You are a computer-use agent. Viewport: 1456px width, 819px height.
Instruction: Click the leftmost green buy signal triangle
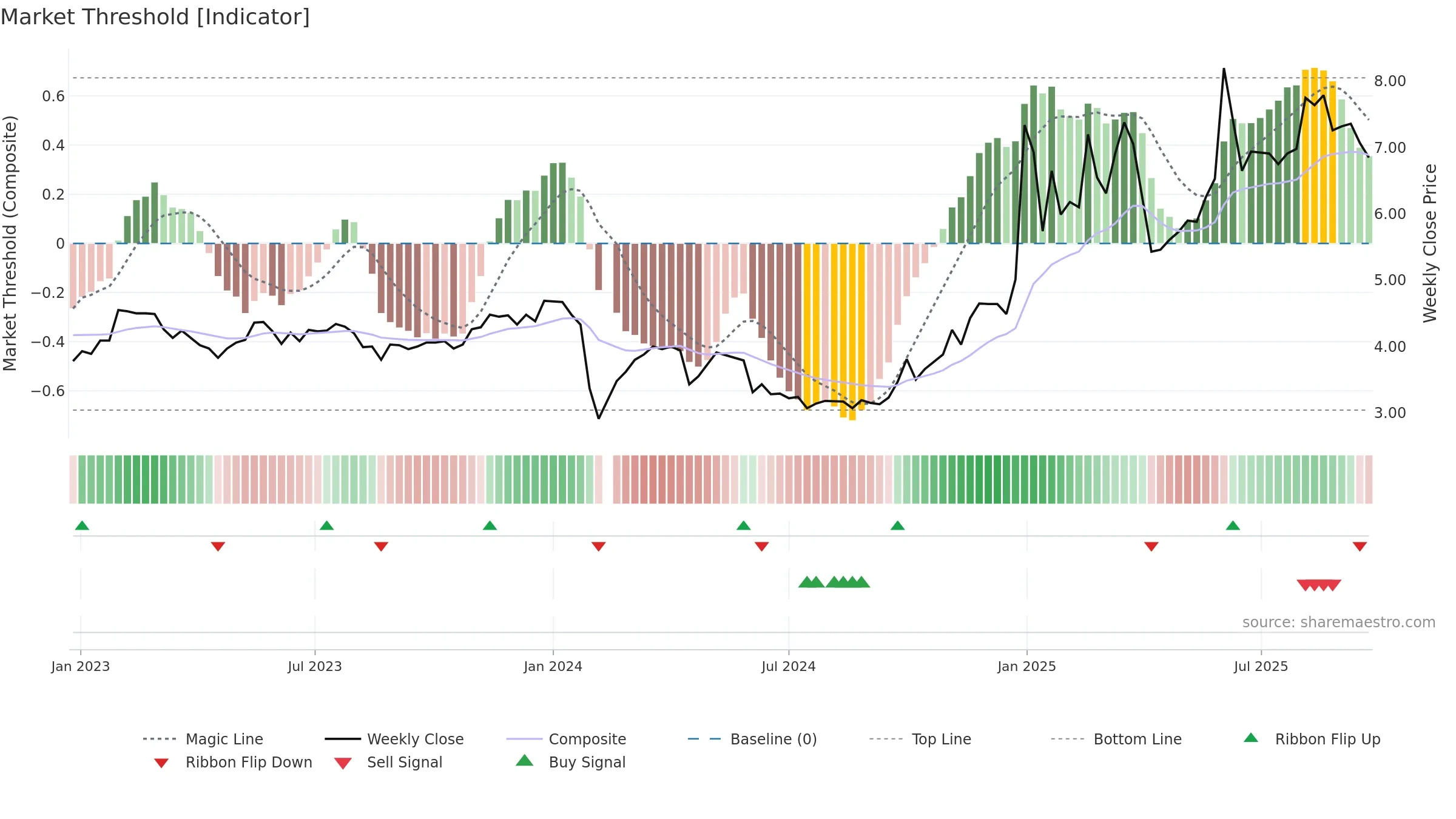tap(806, 582)
